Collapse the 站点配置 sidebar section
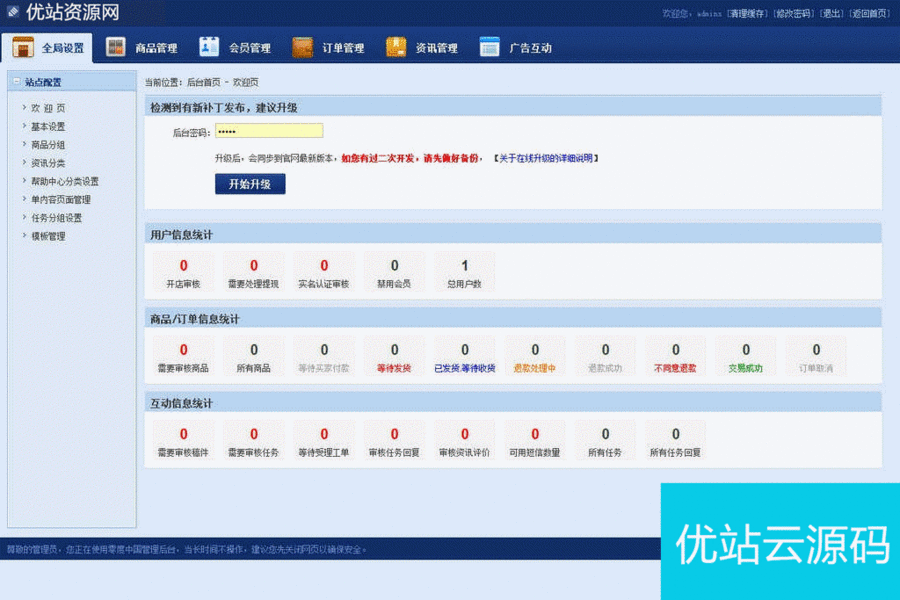The height and width of the screenshot is (600, 900). [x=17, y=82]
